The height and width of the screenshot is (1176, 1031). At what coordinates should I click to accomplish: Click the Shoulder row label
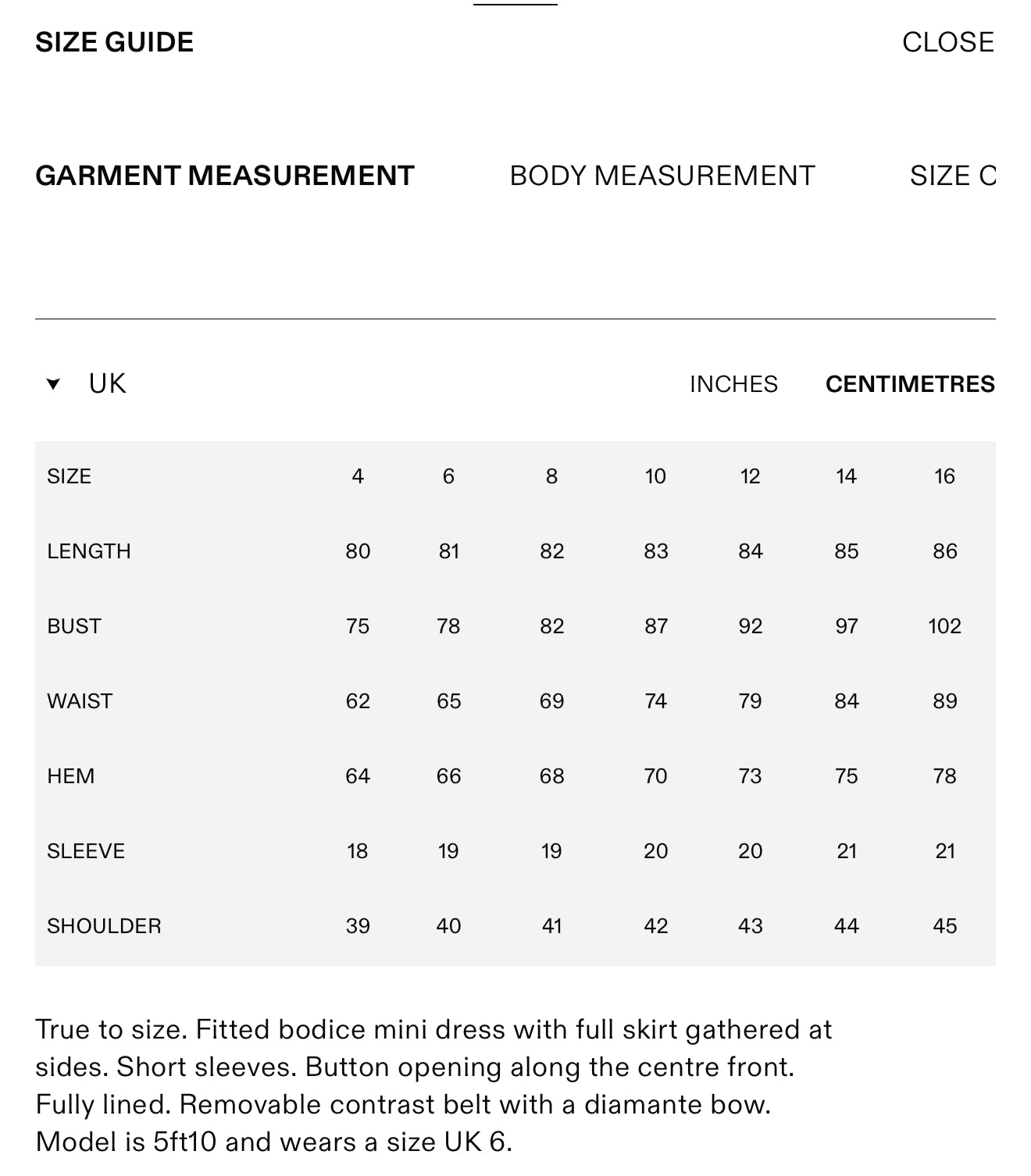pyautogui.click(x=104, y=926)
